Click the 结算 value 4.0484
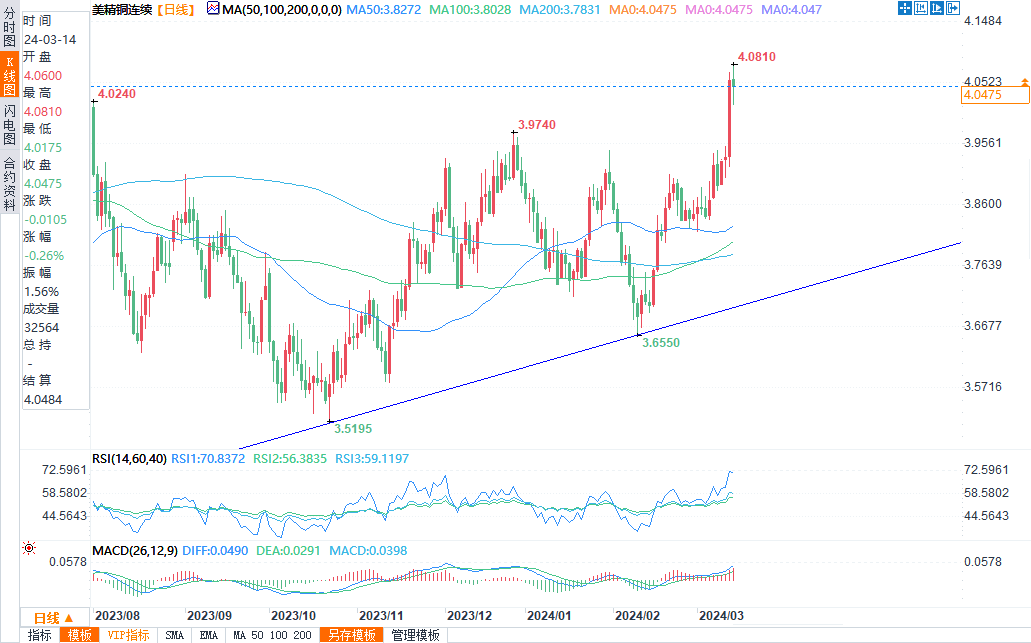The image size is (1031, 643). coord(43,400)
